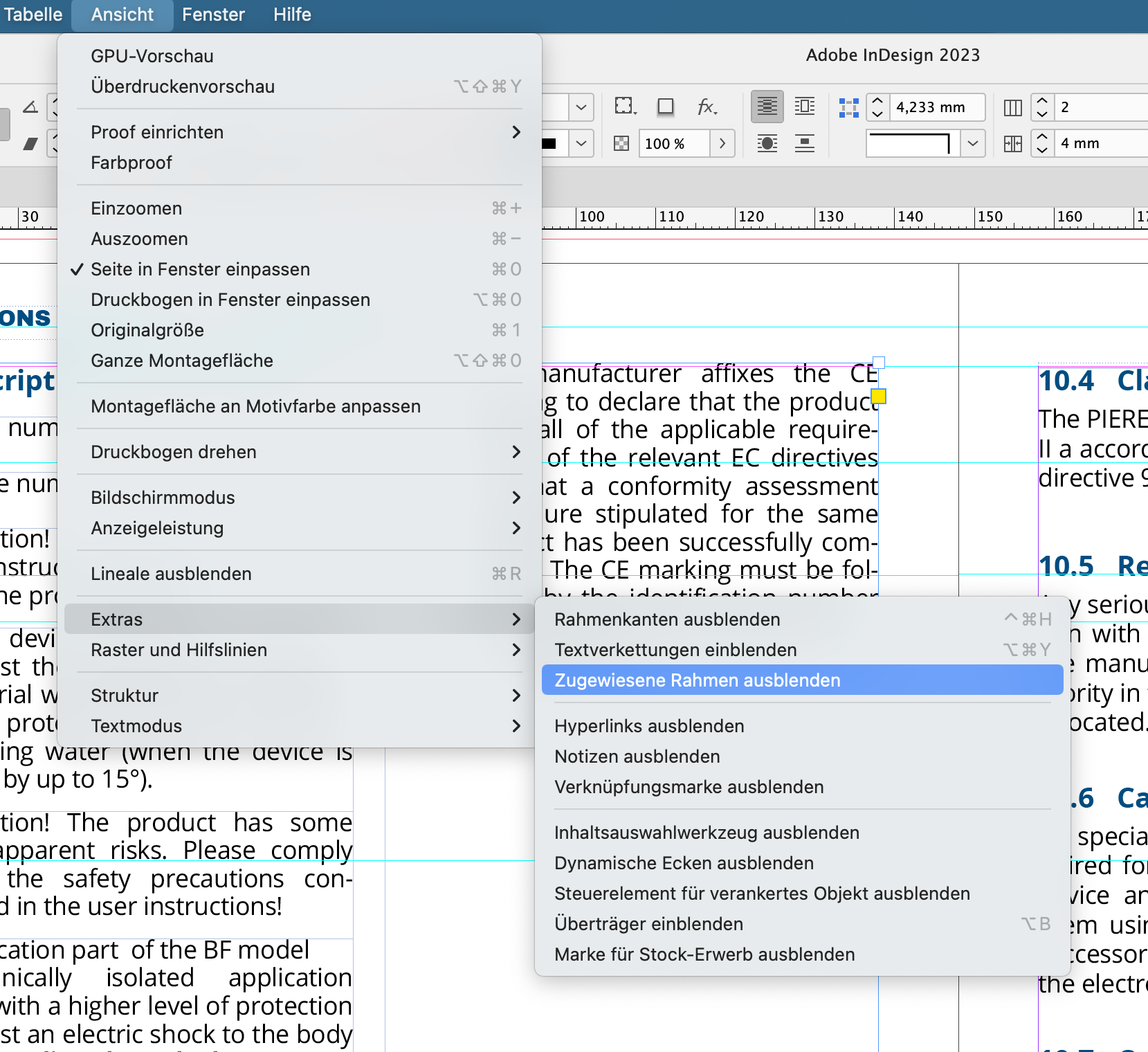Choose Montagefläche an Motivfarbe anpassen
Screen dimensions: 1148x1052
[299, 406]
